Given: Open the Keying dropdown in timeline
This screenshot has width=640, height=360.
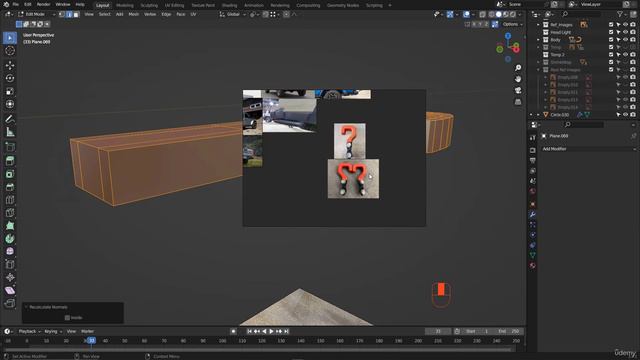Looking at the screenshot, I should (53, 331).
